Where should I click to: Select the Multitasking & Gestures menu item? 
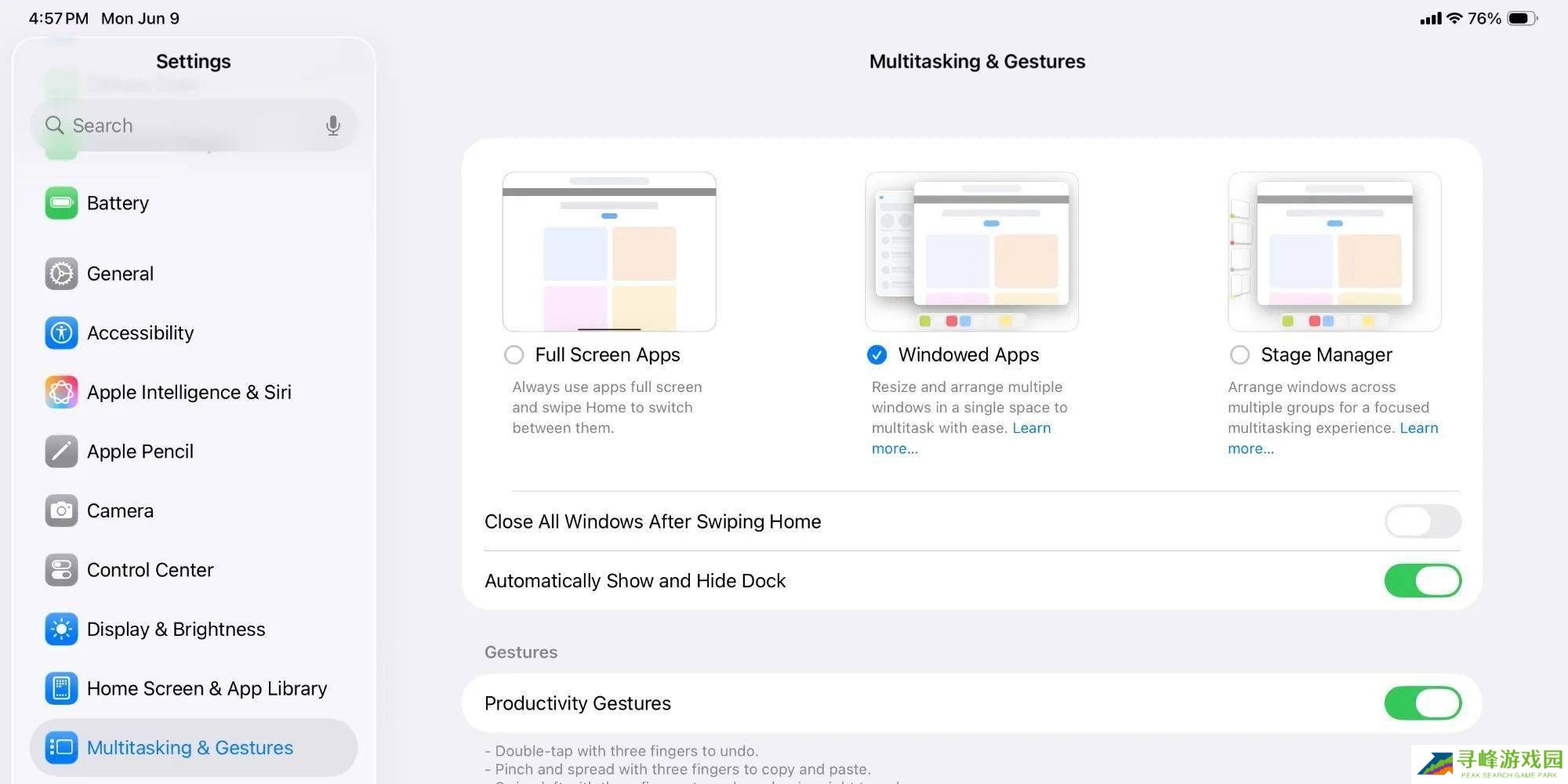193,748
